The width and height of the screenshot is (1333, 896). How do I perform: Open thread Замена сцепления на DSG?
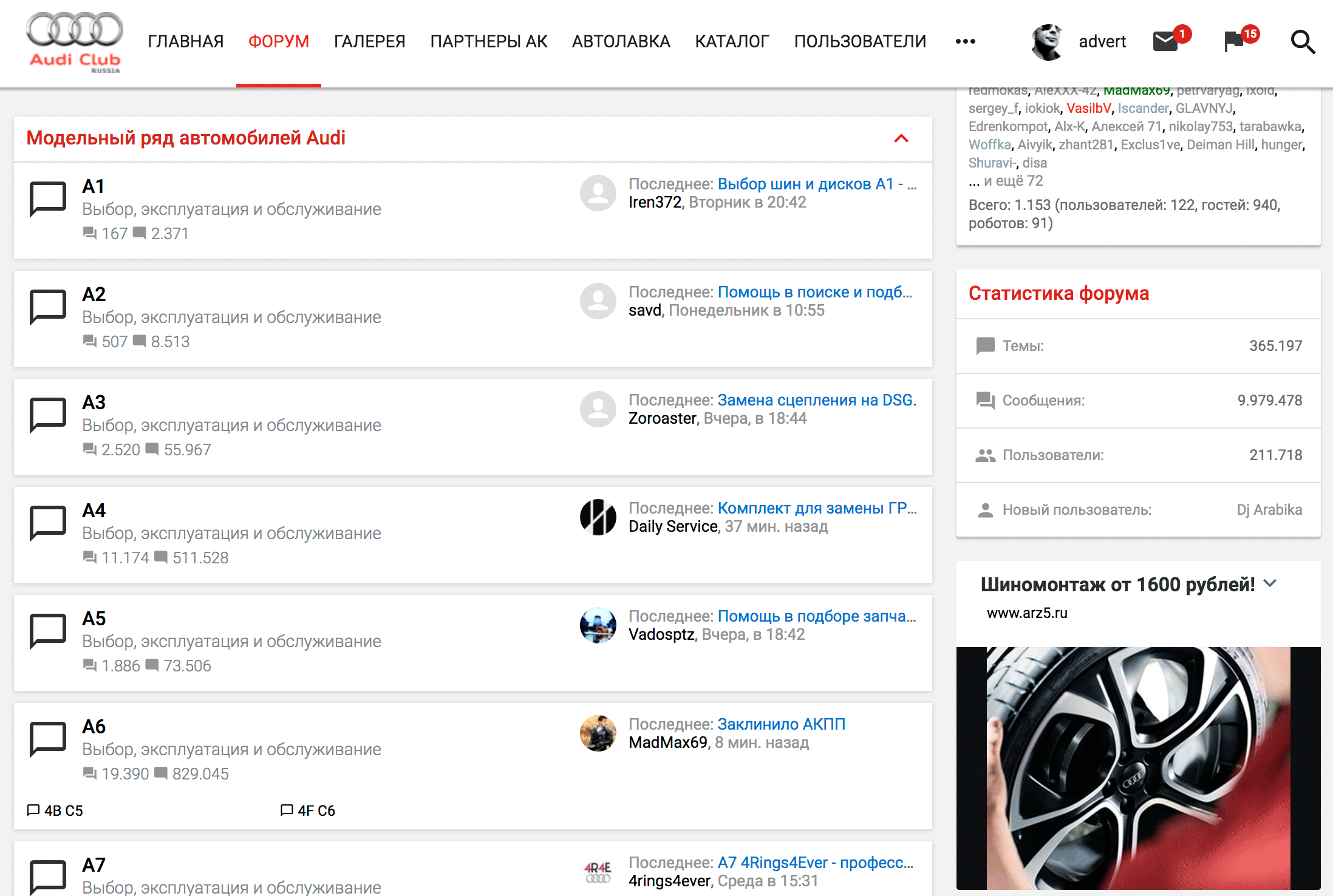(817, 400)
